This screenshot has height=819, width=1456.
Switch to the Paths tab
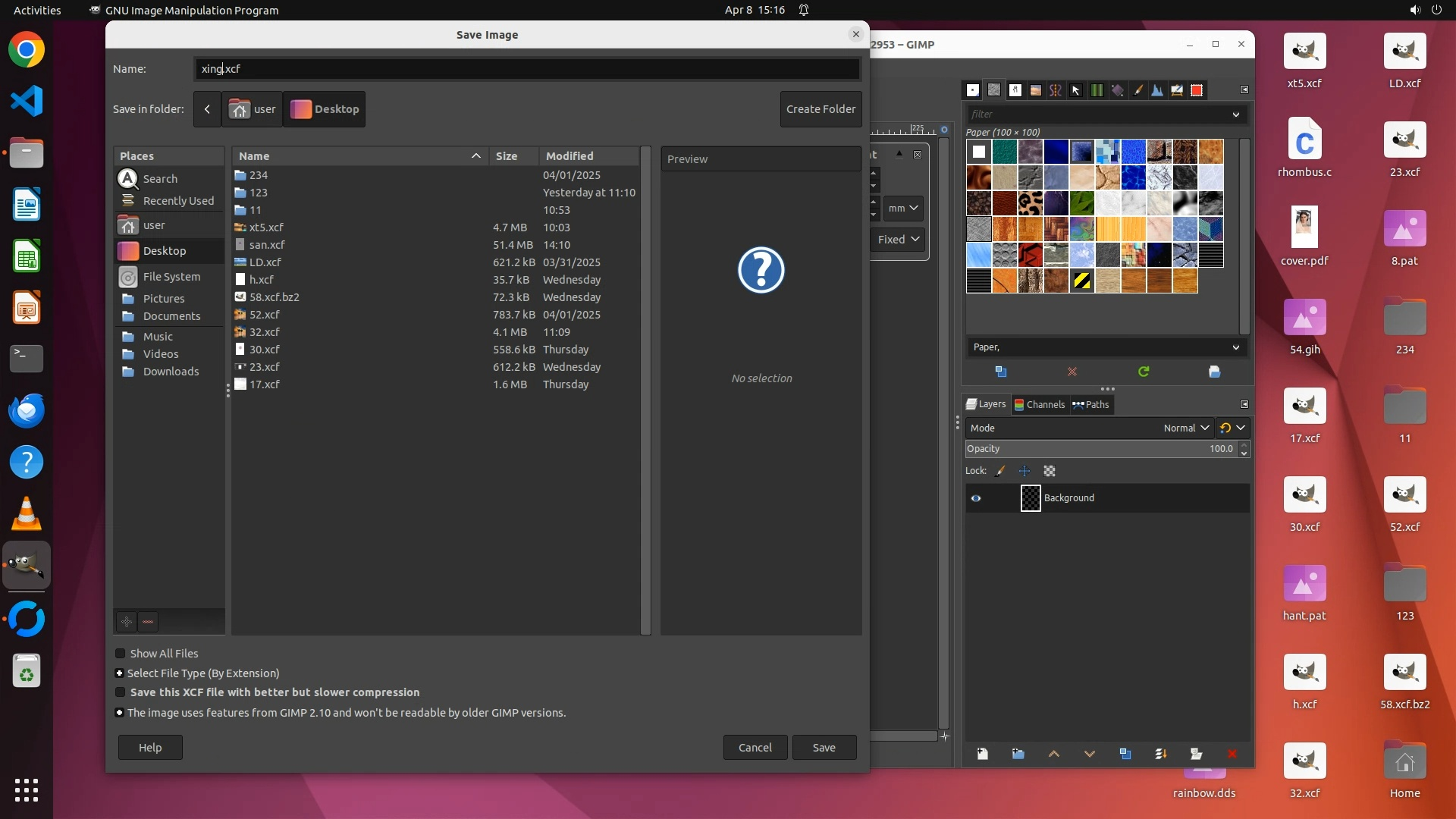click(1090, 404)
